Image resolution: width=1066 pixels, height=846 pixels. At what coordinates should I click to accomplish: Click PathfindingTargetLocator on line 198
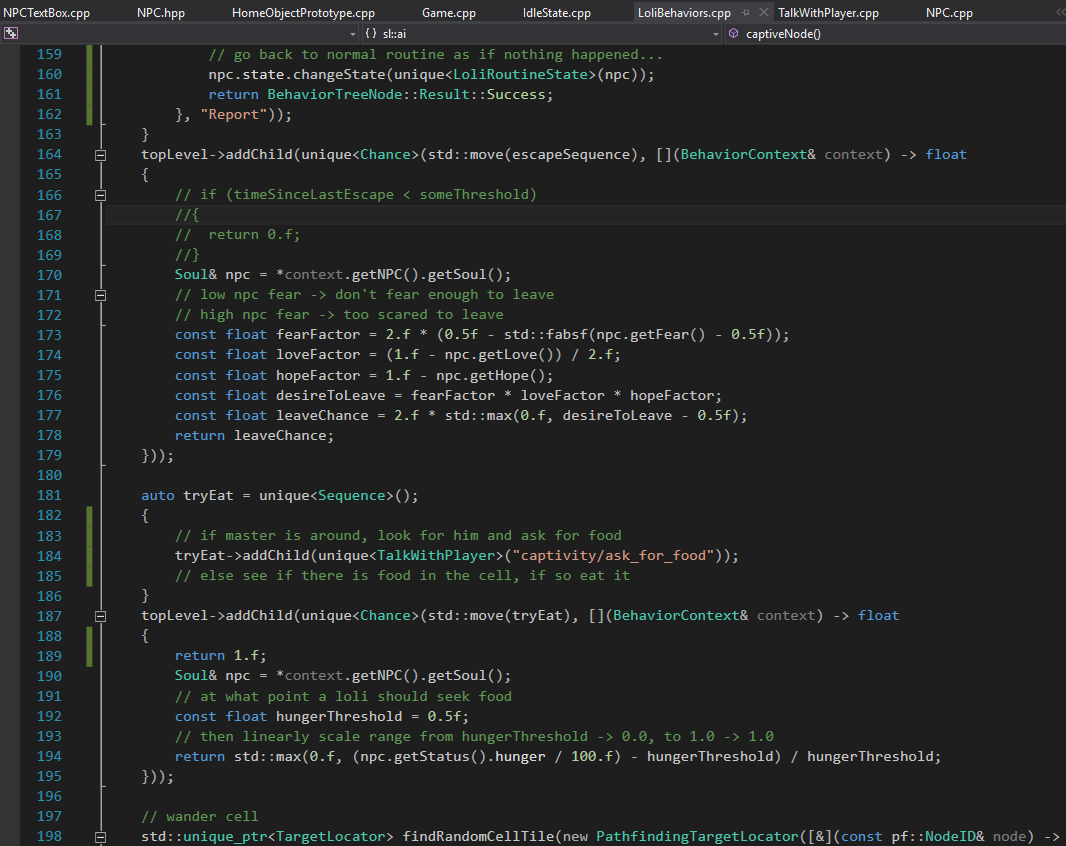(697, 837)
